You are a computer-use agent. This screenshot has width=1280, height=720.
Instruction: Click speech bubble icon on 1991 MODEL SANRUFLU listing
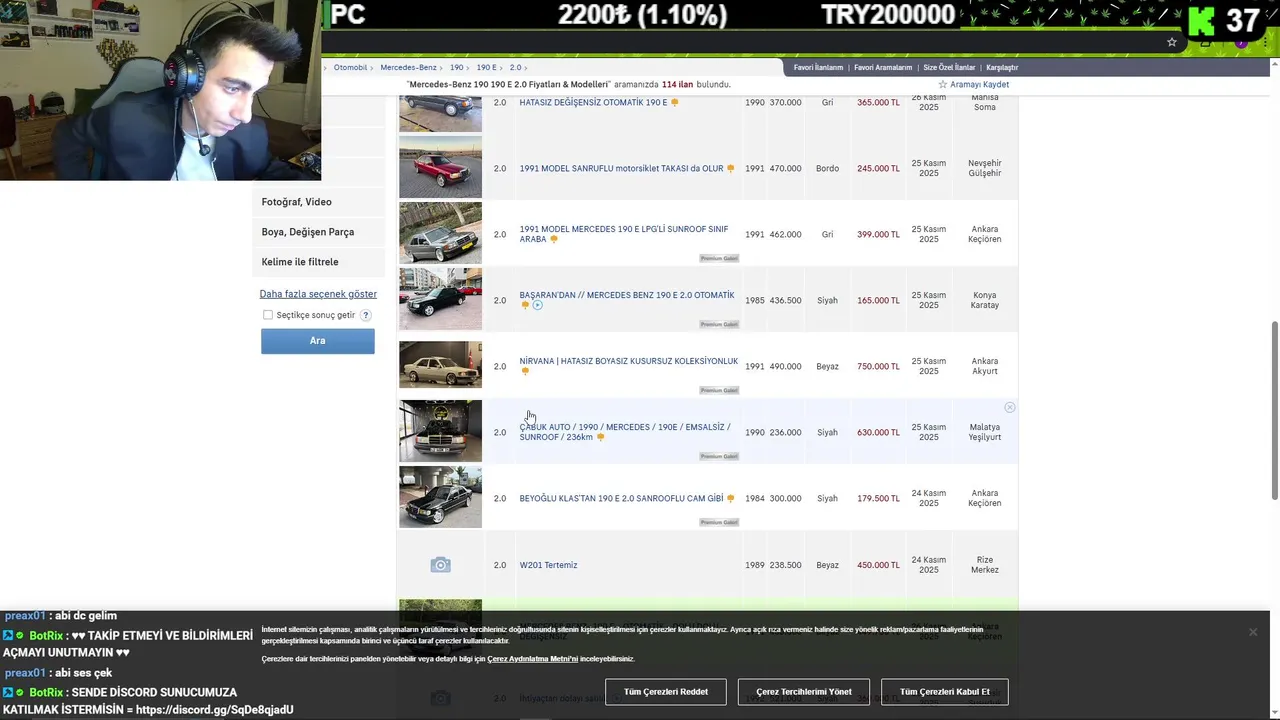[x=731, y=169]
